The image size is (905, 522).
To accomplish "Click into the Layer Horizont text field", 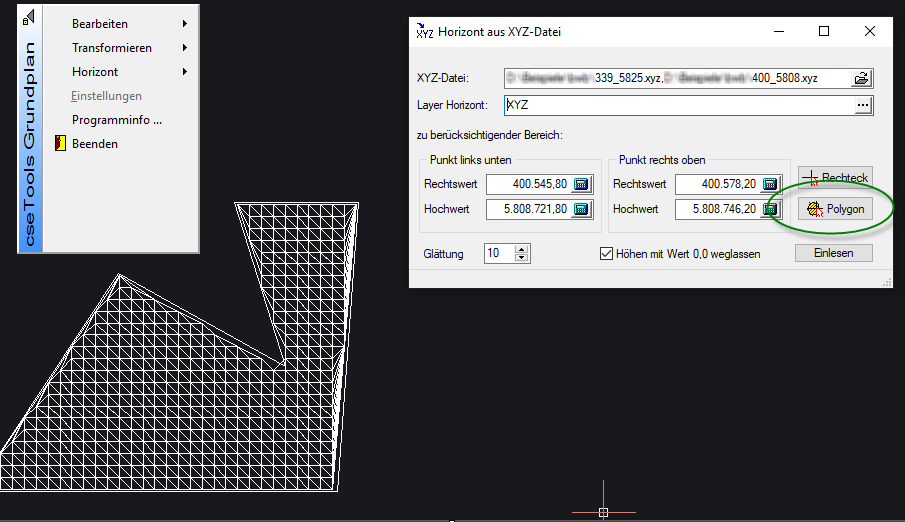I will (x=678, y=105).
